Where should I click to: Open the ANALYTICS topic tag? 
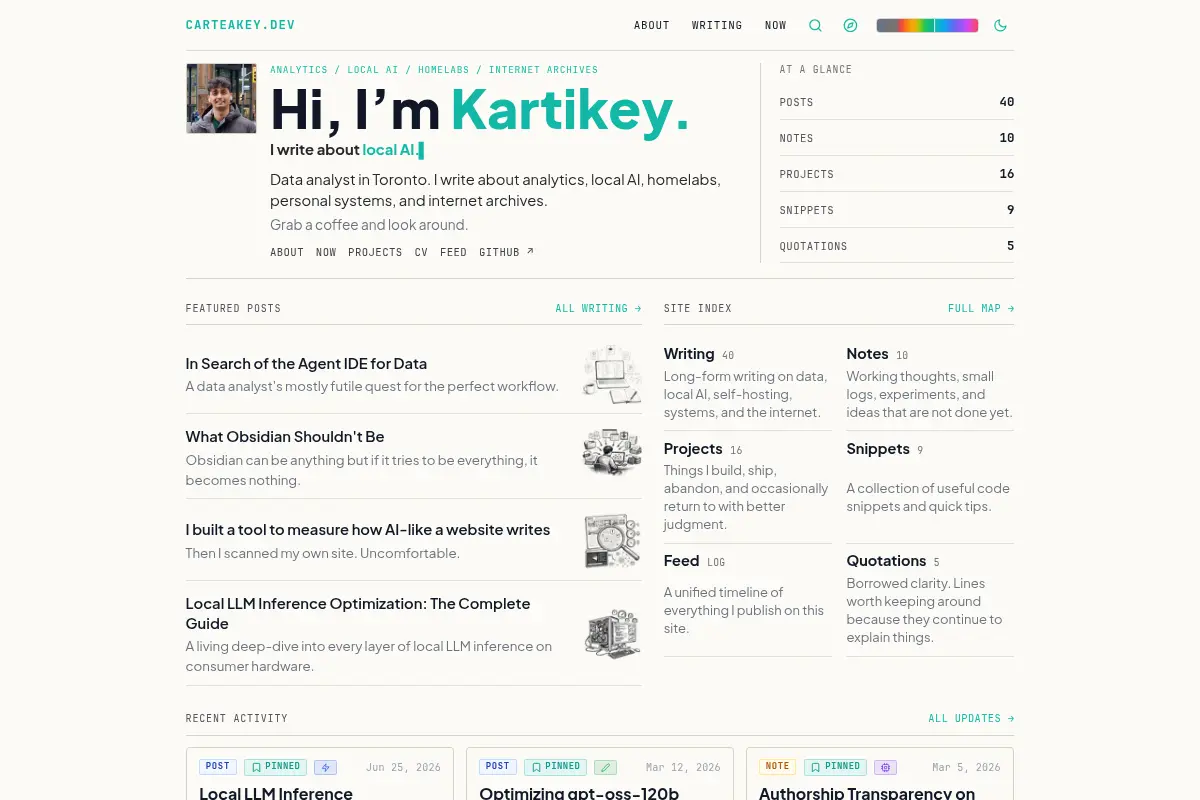(x=299, y=70)
